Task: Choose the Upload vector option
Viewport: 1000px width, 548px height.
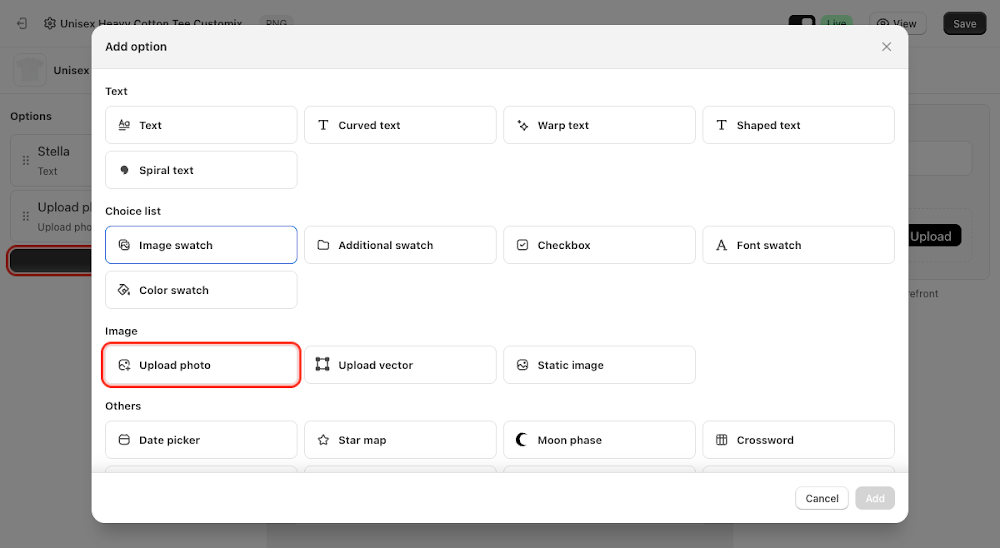Action: 400,365
